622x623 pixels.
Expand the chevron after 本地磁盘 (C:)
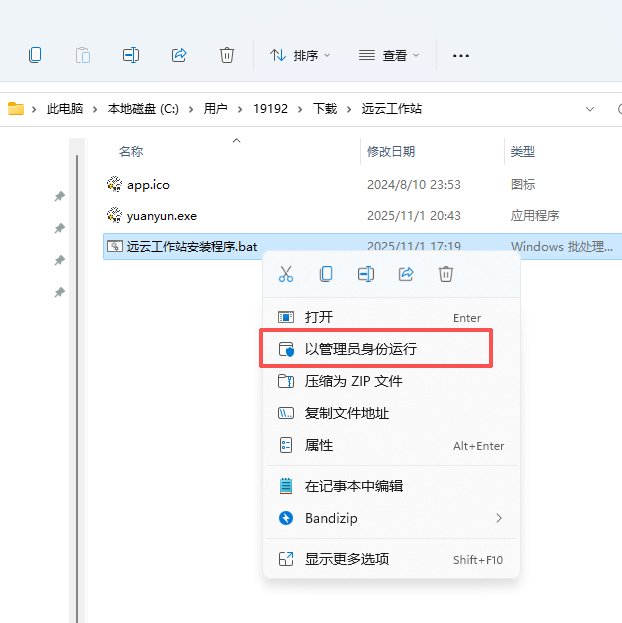(191, 109)
